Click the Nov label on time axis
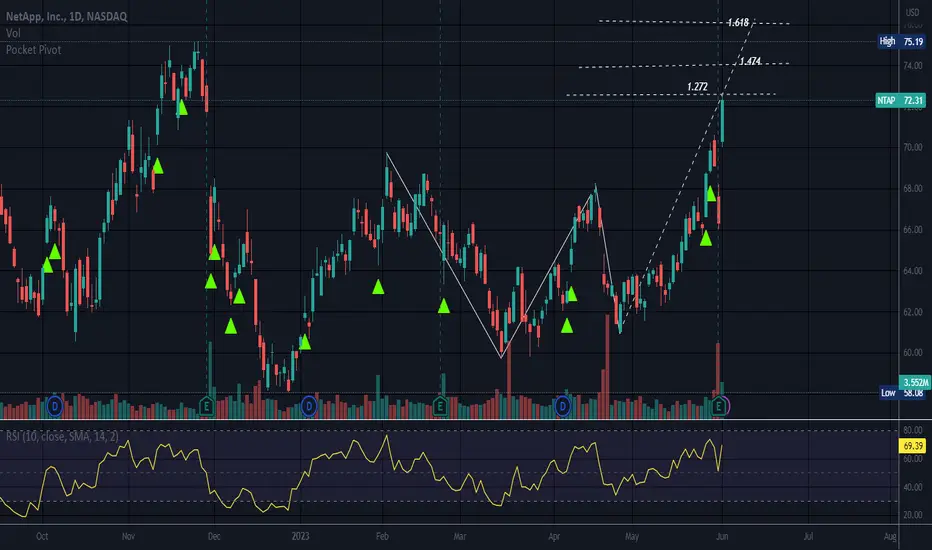 coord(128,536)
